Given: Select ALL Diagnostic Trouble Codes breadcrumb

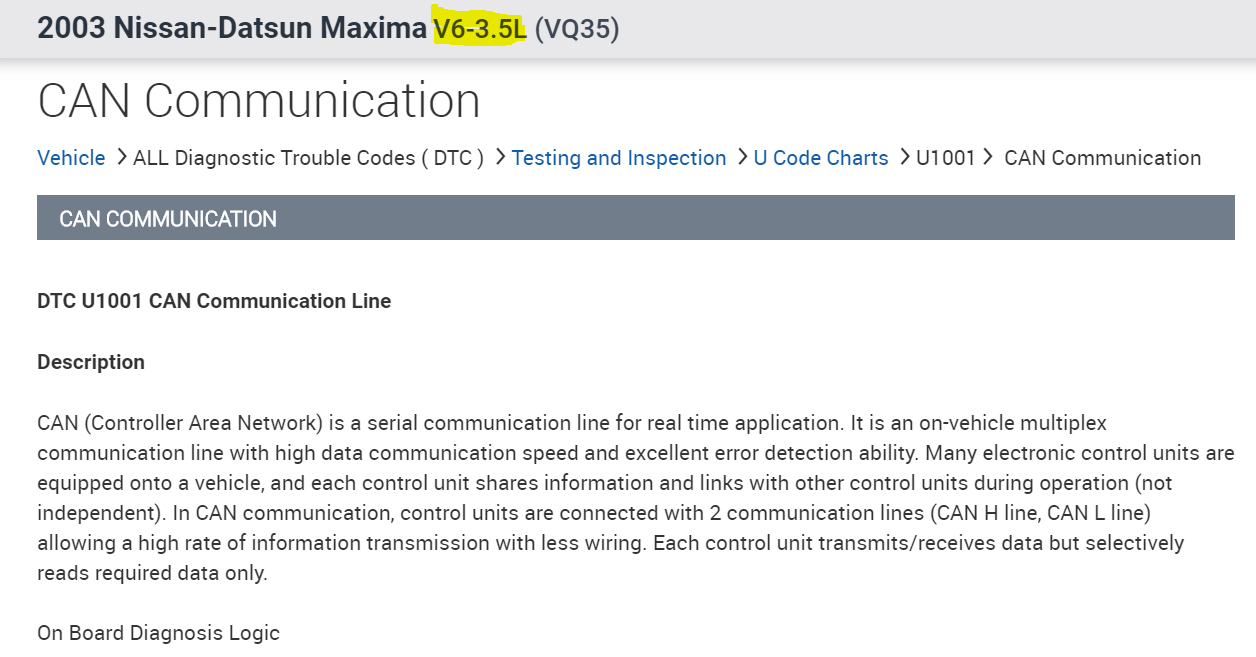Looking at the screenshot, I should [308, 158].
